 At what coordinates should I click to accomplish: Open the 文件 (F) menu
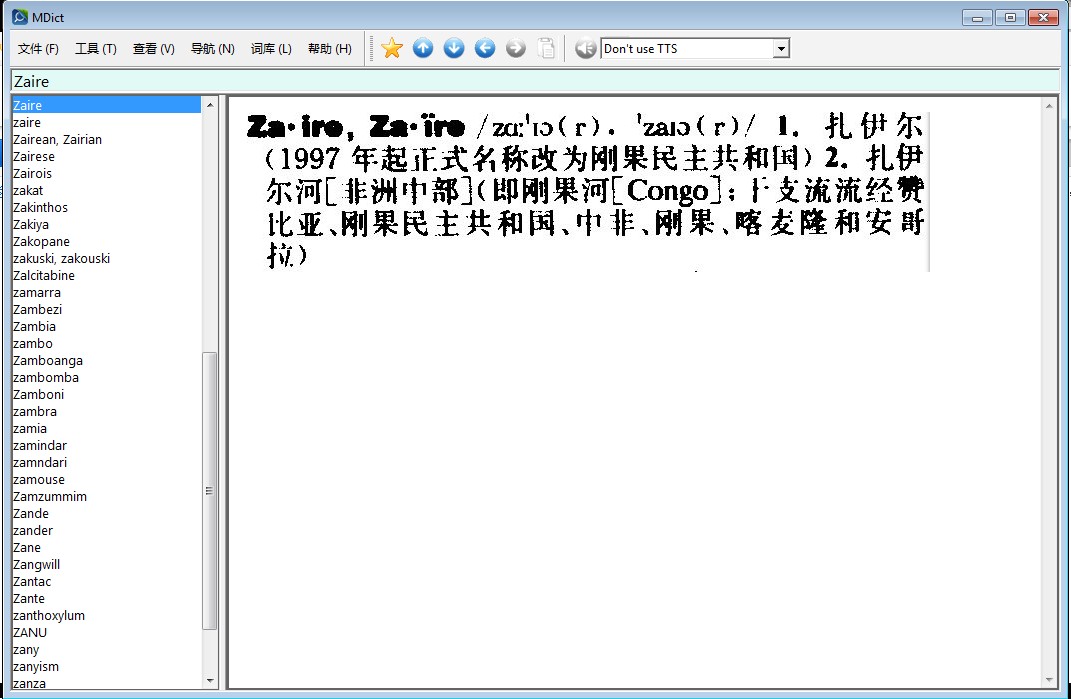coord(38,49)
